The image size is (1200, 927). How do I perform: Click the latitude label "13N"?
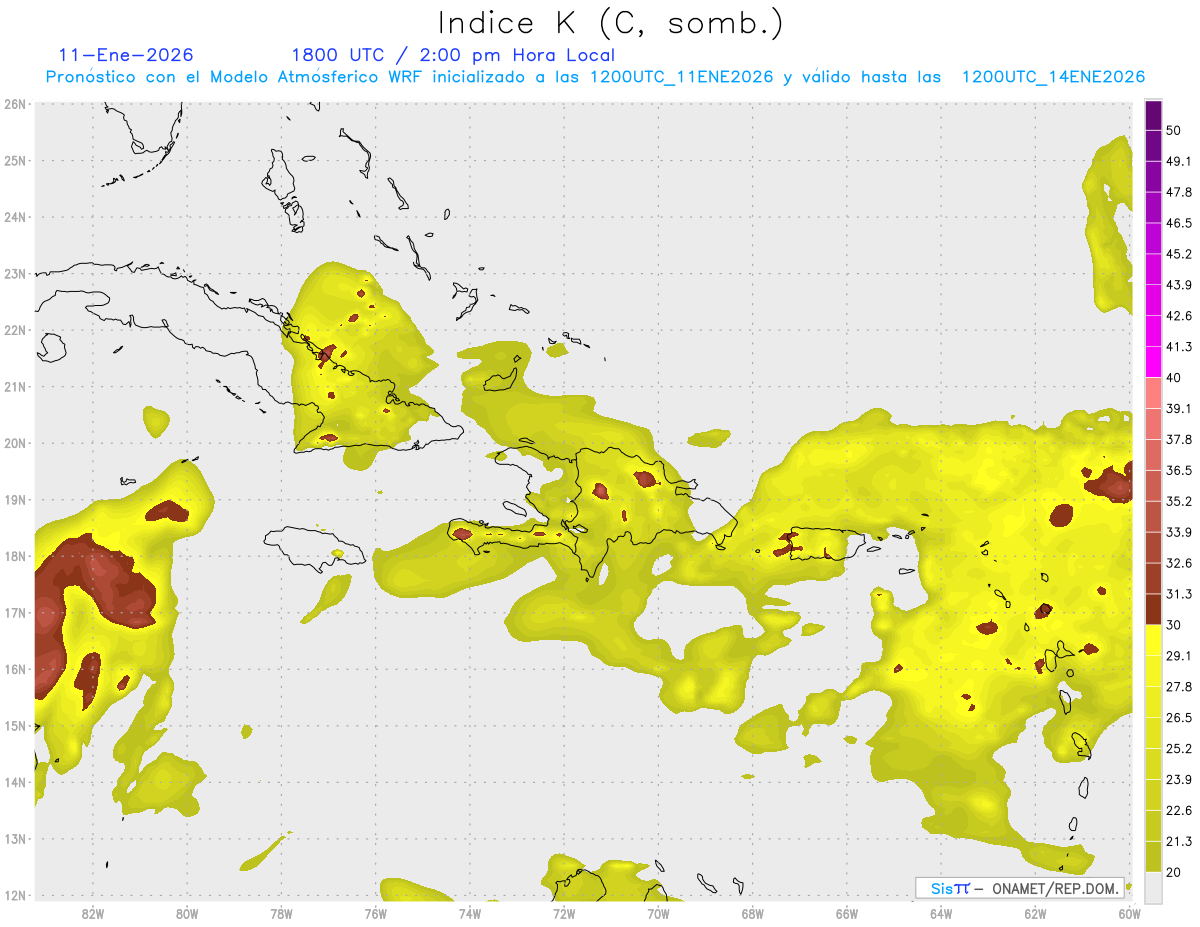pyautogui.click(x=15, y=839)
